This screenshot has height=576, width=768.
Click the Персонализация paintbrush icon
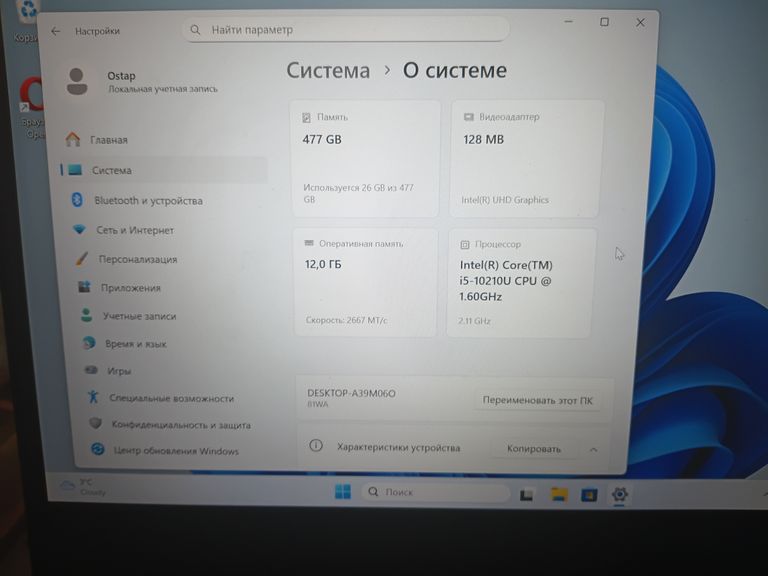[x=82, y=259]
